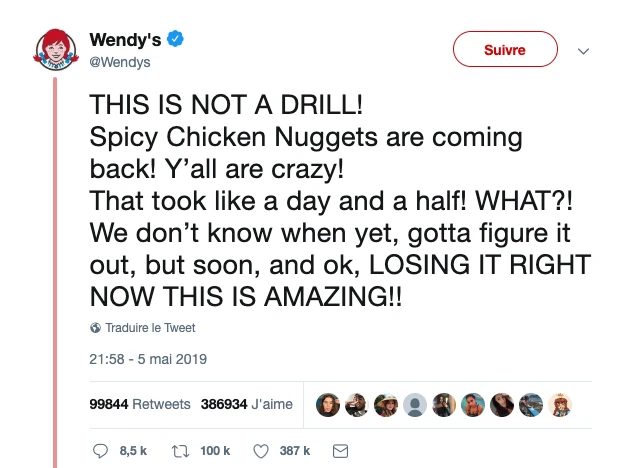Click the blue verified badge
The image size is (627, 468).
click(x=175, y=40)
